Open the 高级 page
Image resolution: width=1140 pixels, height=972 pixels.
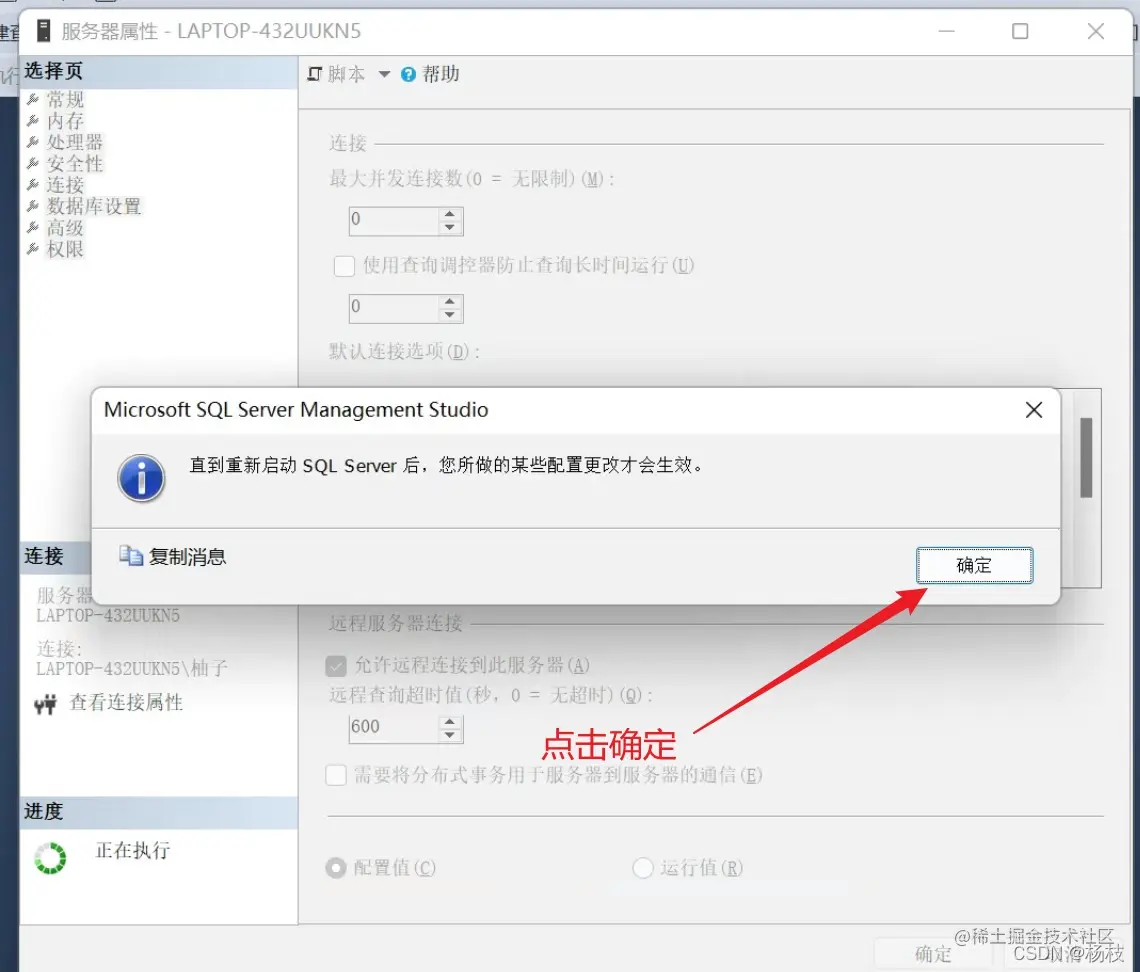pos(65,228)
